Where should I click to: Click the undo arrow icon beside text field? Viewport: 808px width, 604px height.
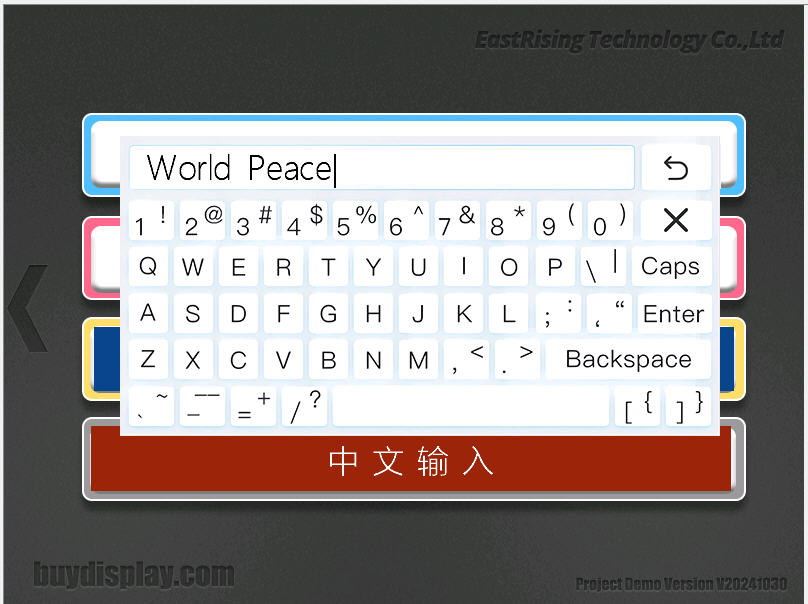click(x=676, y=168)
